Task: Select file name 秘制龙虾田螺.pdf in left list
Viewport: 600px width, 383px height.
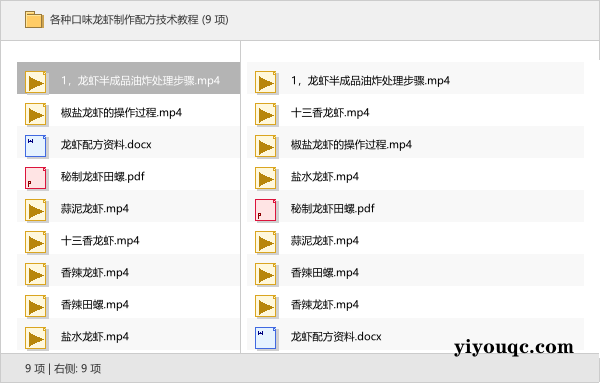Action: [x=103, y=177]
